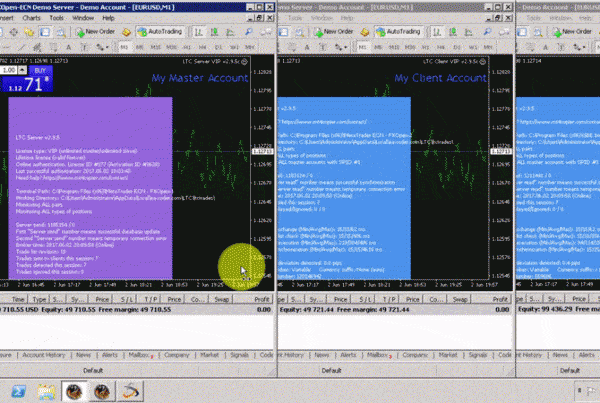
Task: Open Window menu in Master window
Action: tap(83, 18)
